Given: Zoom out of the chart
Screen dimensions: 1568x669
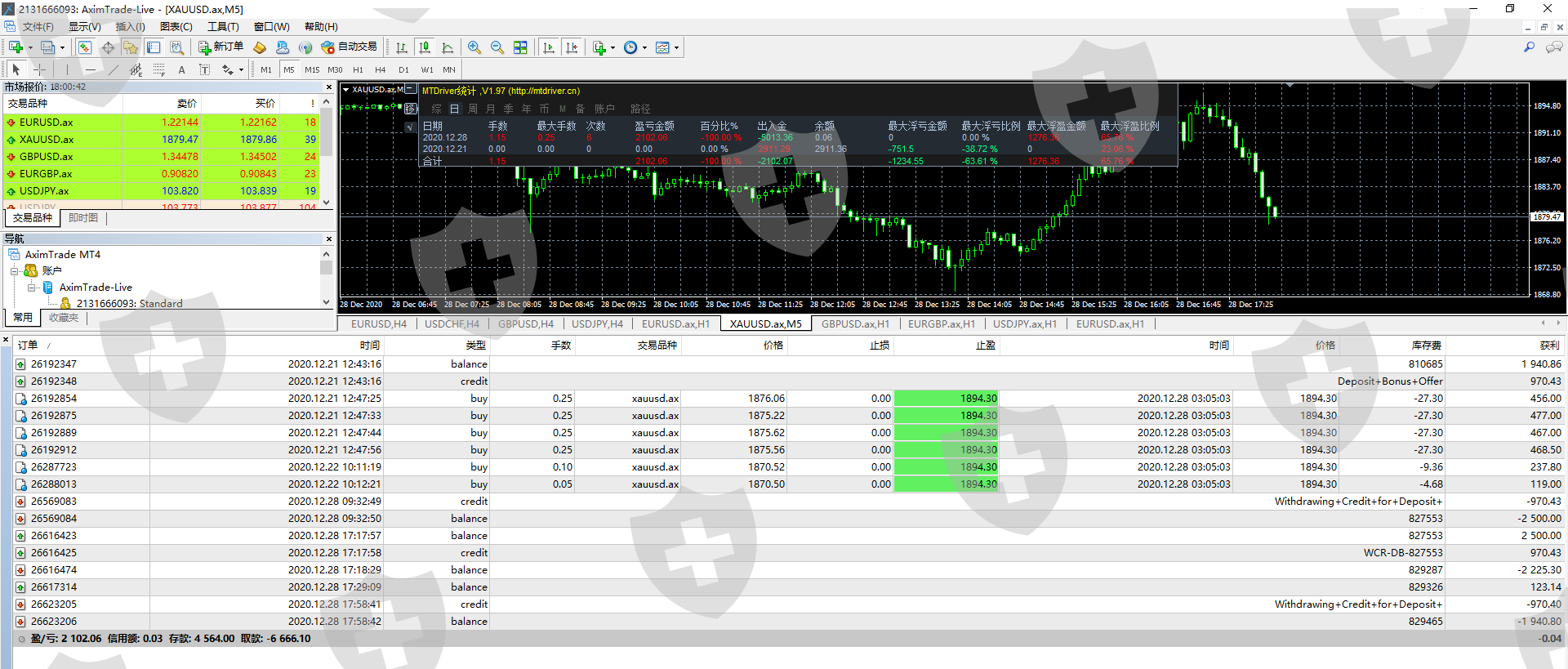Looking at the screenshot, I should [x=497, y=47].
